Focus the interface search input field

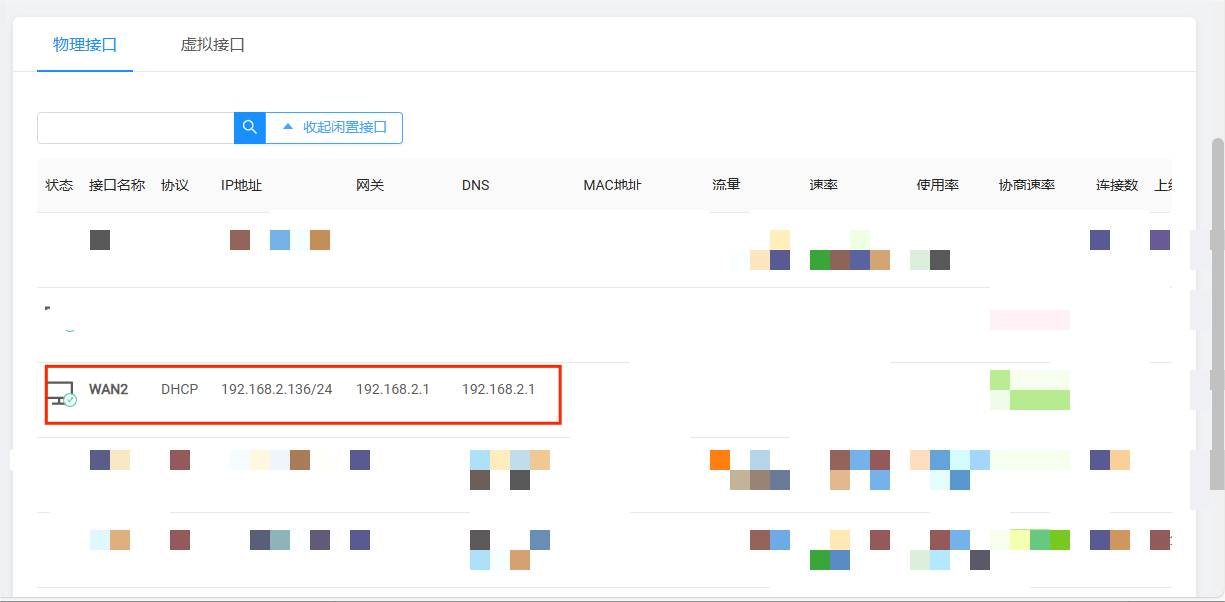(x=135, y=128)
